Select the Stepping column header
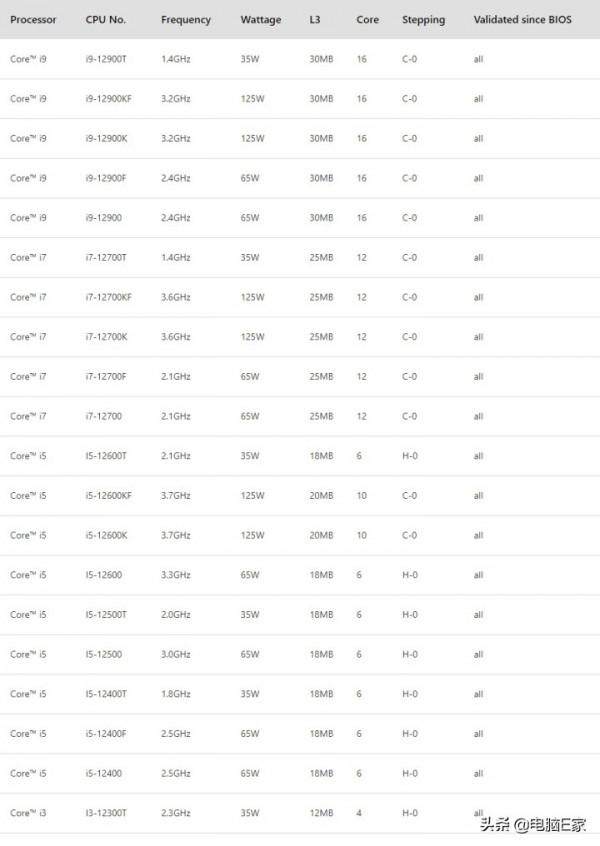The height and width of the screenshot is (846, 600). [x=423, y=20]
